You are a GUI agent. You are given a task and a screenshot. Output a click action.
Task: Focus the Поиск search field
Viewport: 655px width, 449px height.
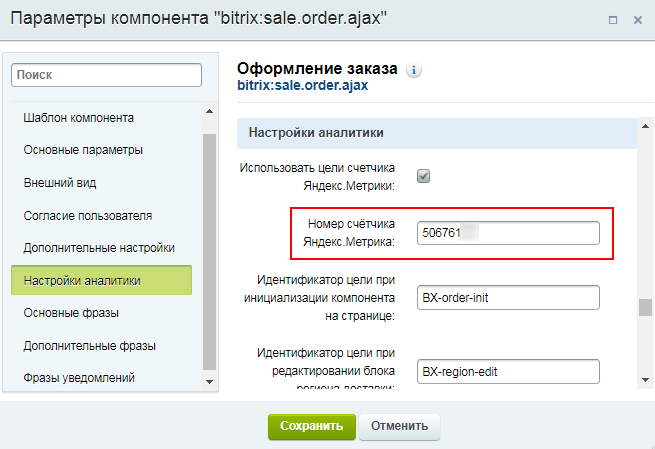tap(109, 75)
